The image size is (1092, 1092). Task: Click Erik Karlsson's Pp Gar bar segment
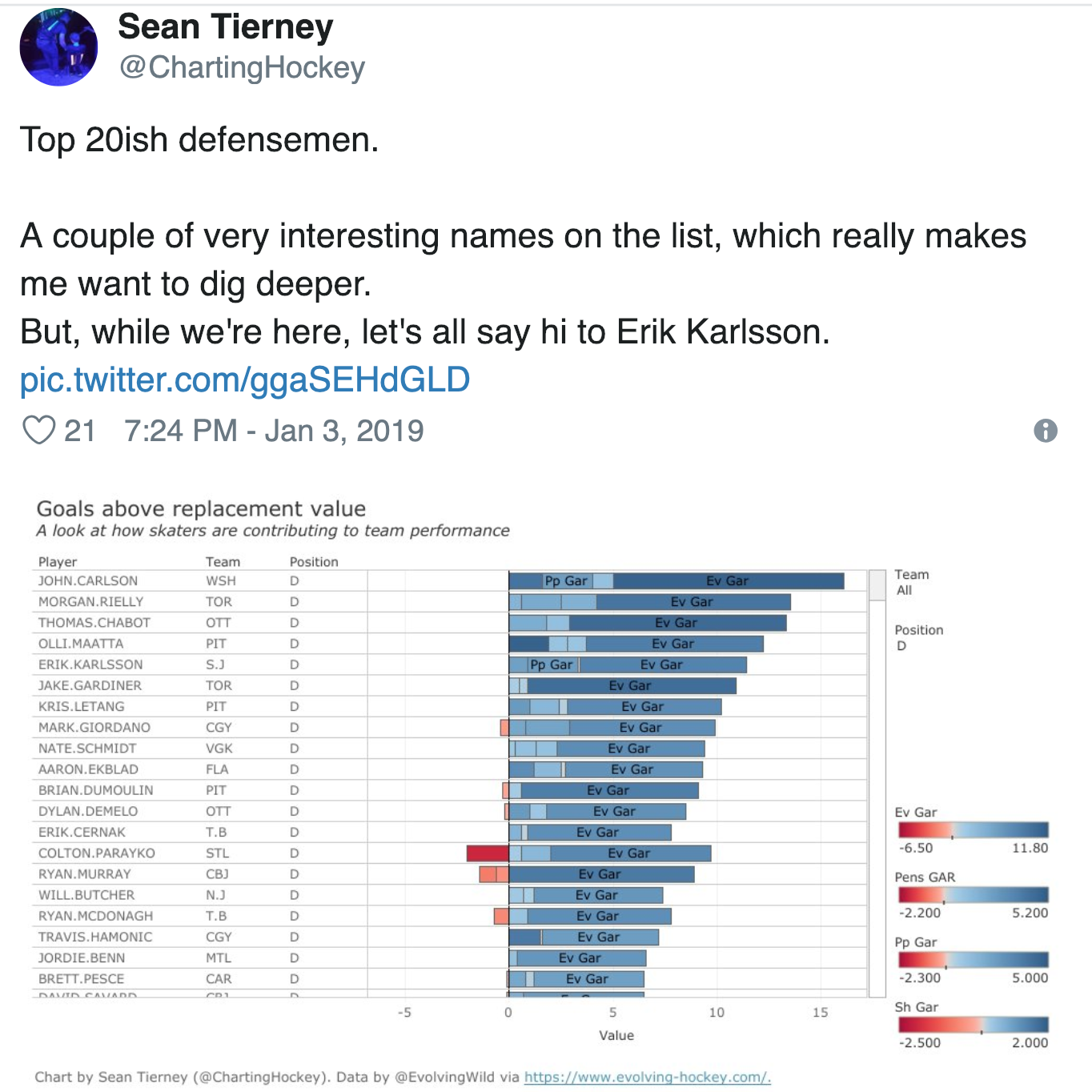click(551, 664)
